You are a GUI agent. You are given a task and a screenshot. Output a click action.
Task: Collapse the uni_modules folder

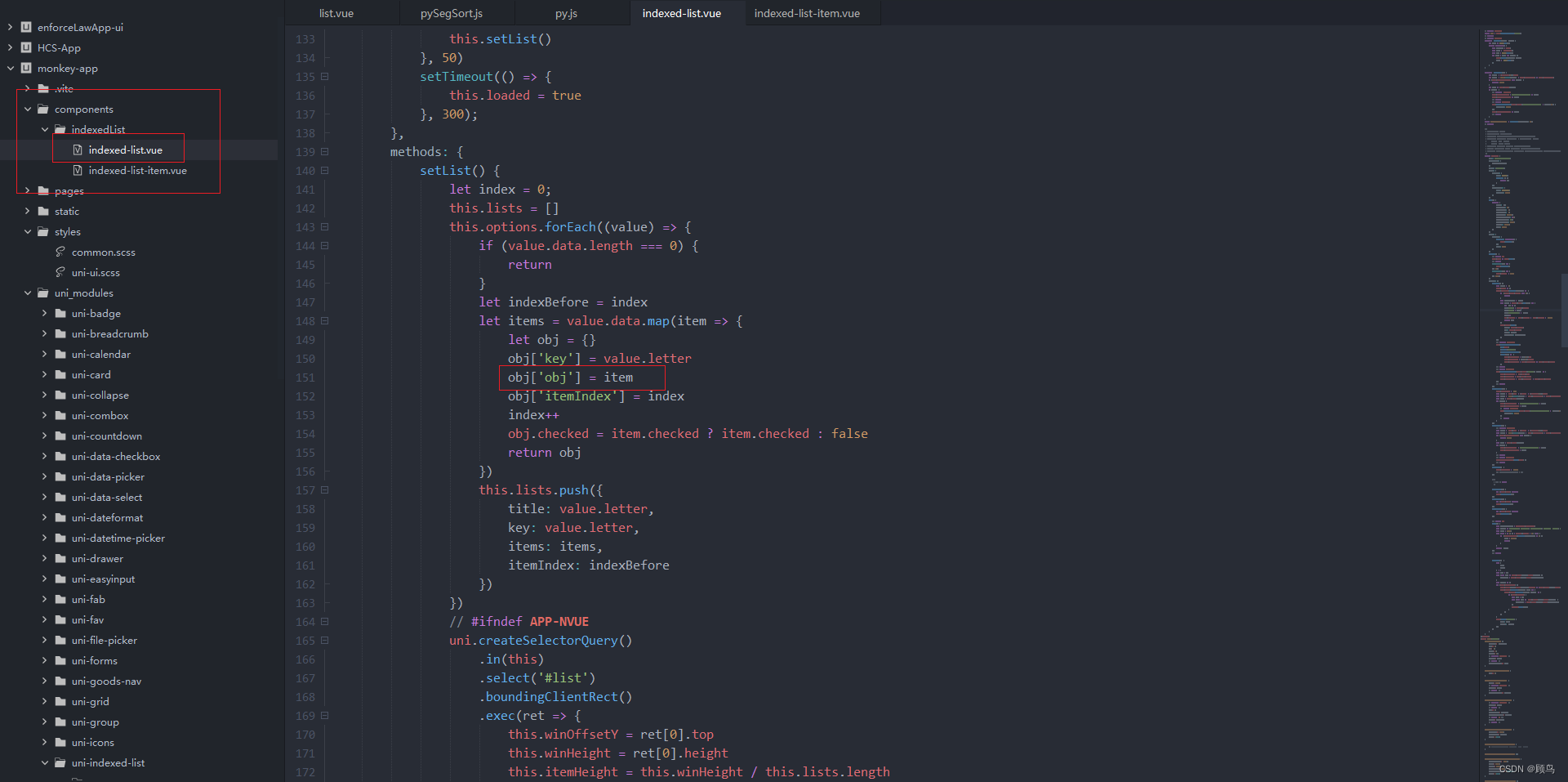pyautogui.click(x=28, y=293)
